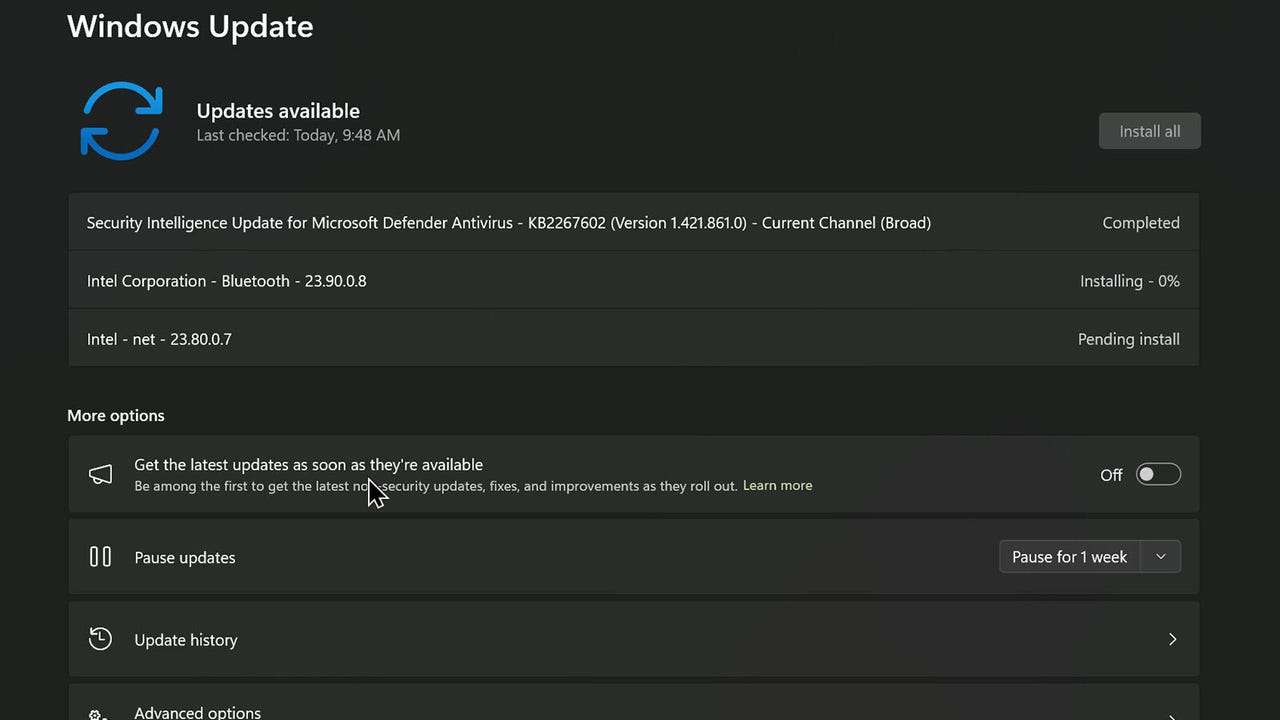Viewport: 1280px width, 720px height.
Task: Click the Install all button
Action: (x=1150, y=131)
